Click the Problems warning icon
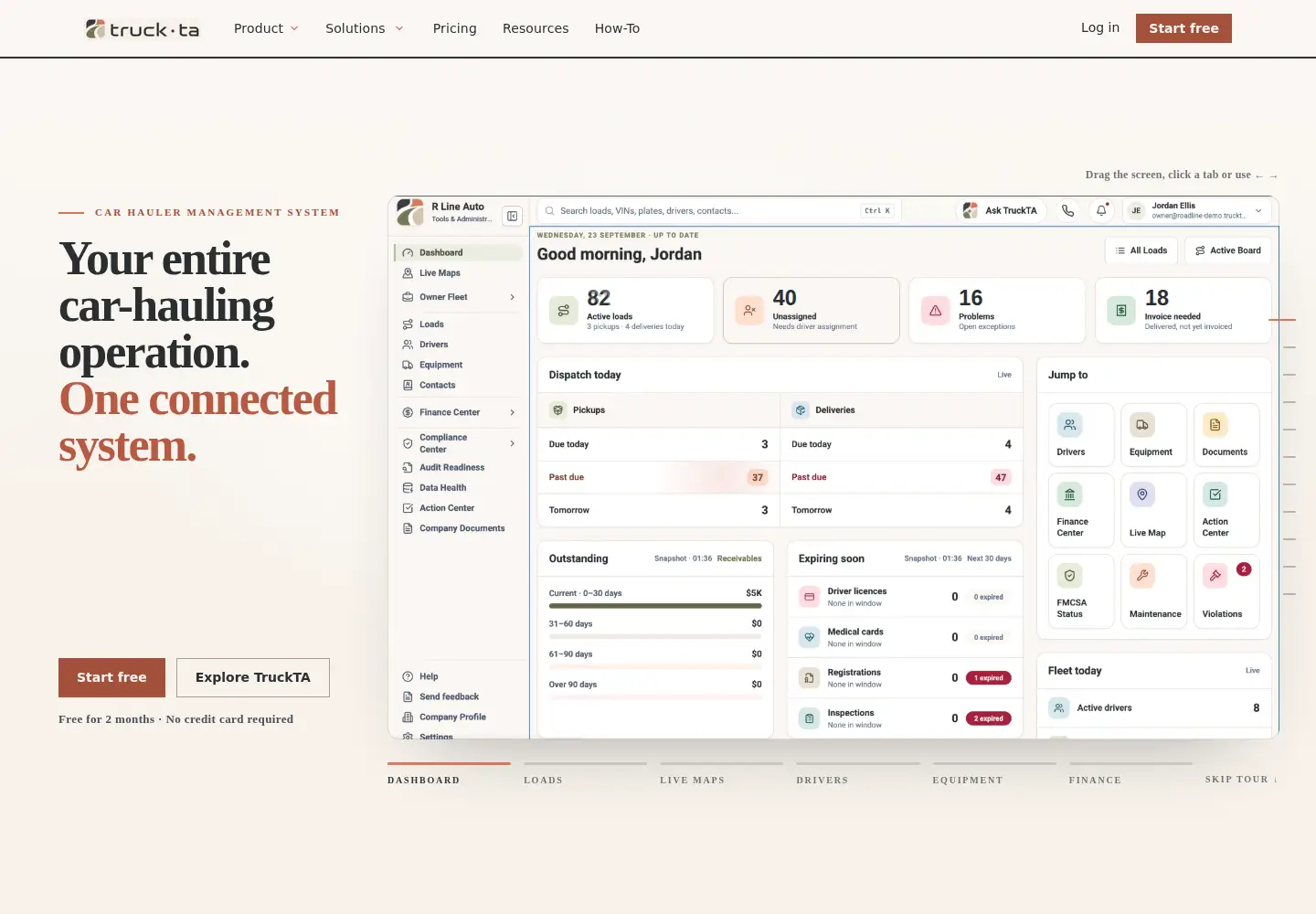The width and height of the screenshot is (1316, 914). coord(935,311)
